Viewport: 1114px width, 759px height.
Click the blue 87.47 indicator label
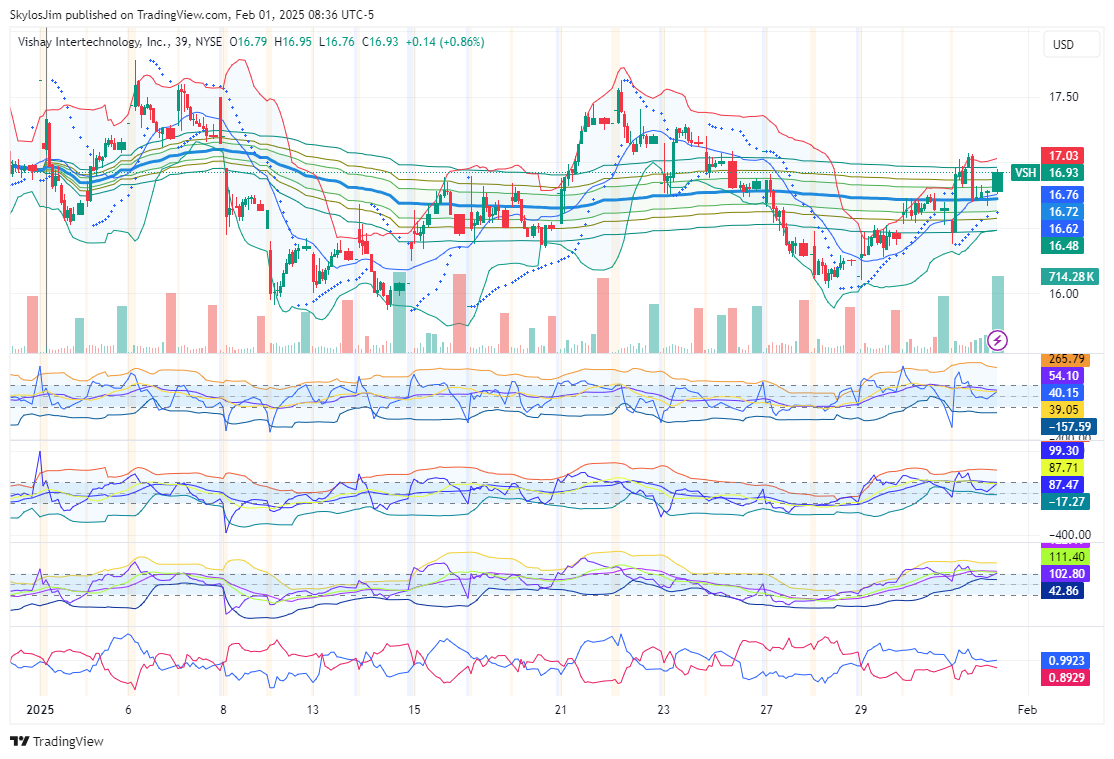coord(1063,485)
